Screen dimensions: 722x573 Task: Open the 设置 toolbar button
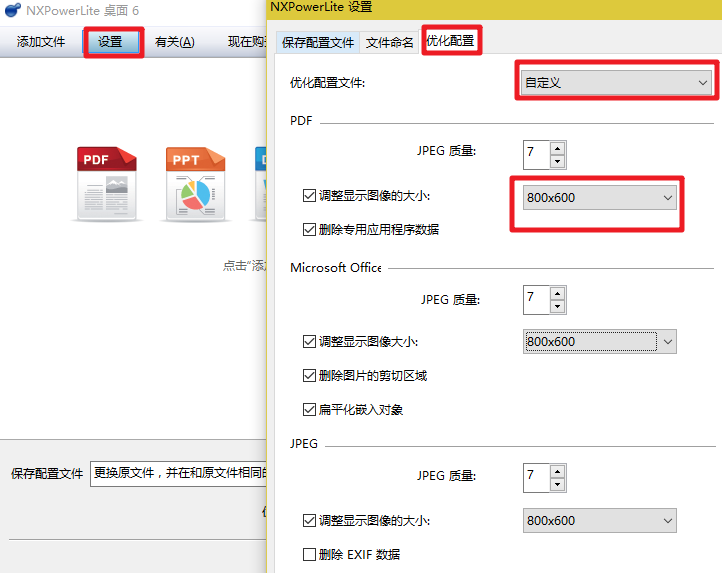coord(111,42)
